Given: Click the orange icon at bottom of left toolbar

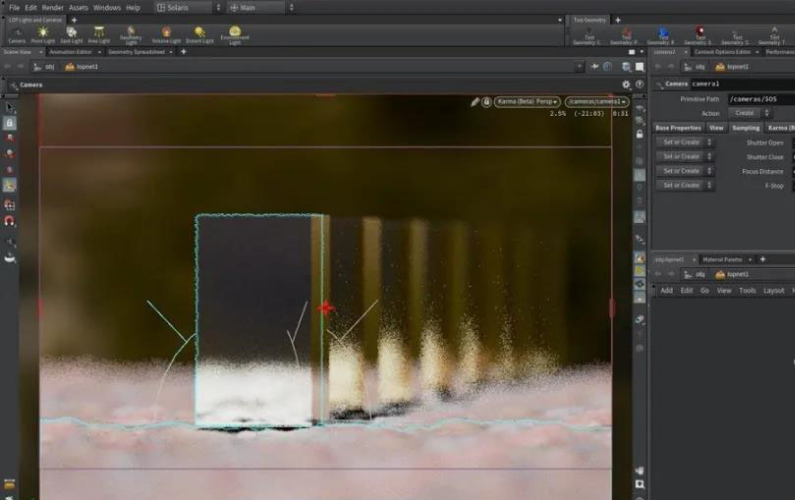Looking at the screenshot, I should tap(9, 484).
